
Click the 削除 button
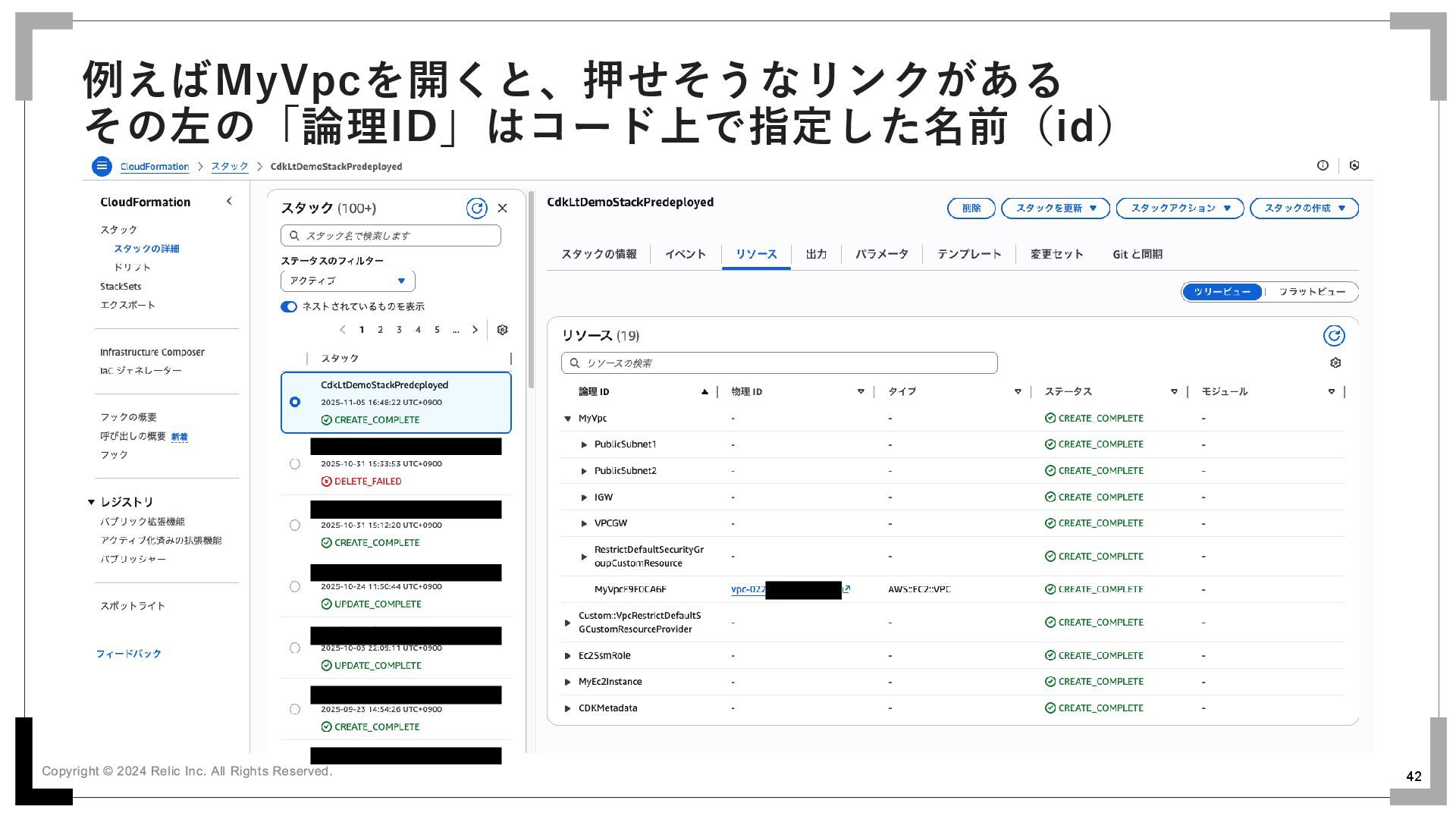(971, 209)
